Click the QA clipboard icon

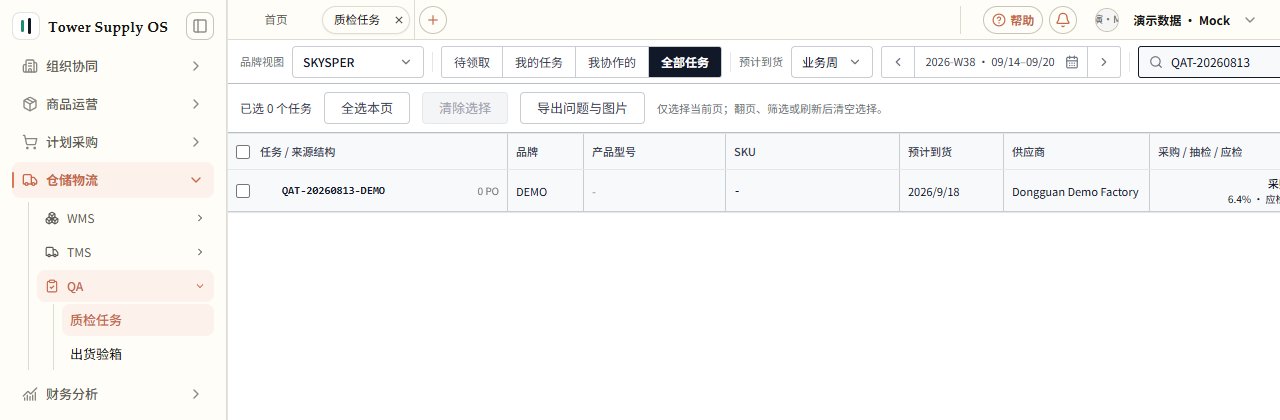coord(52,286)
